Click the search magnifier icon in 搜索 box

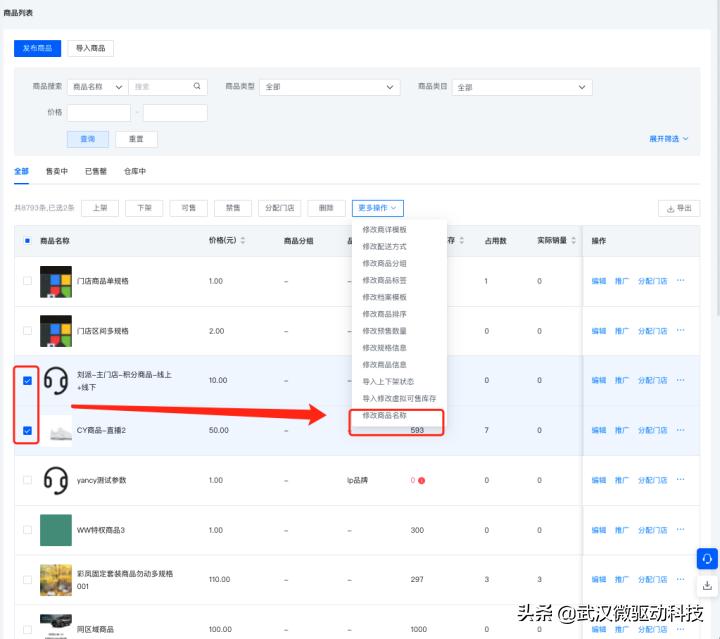(x=197, y=87)
